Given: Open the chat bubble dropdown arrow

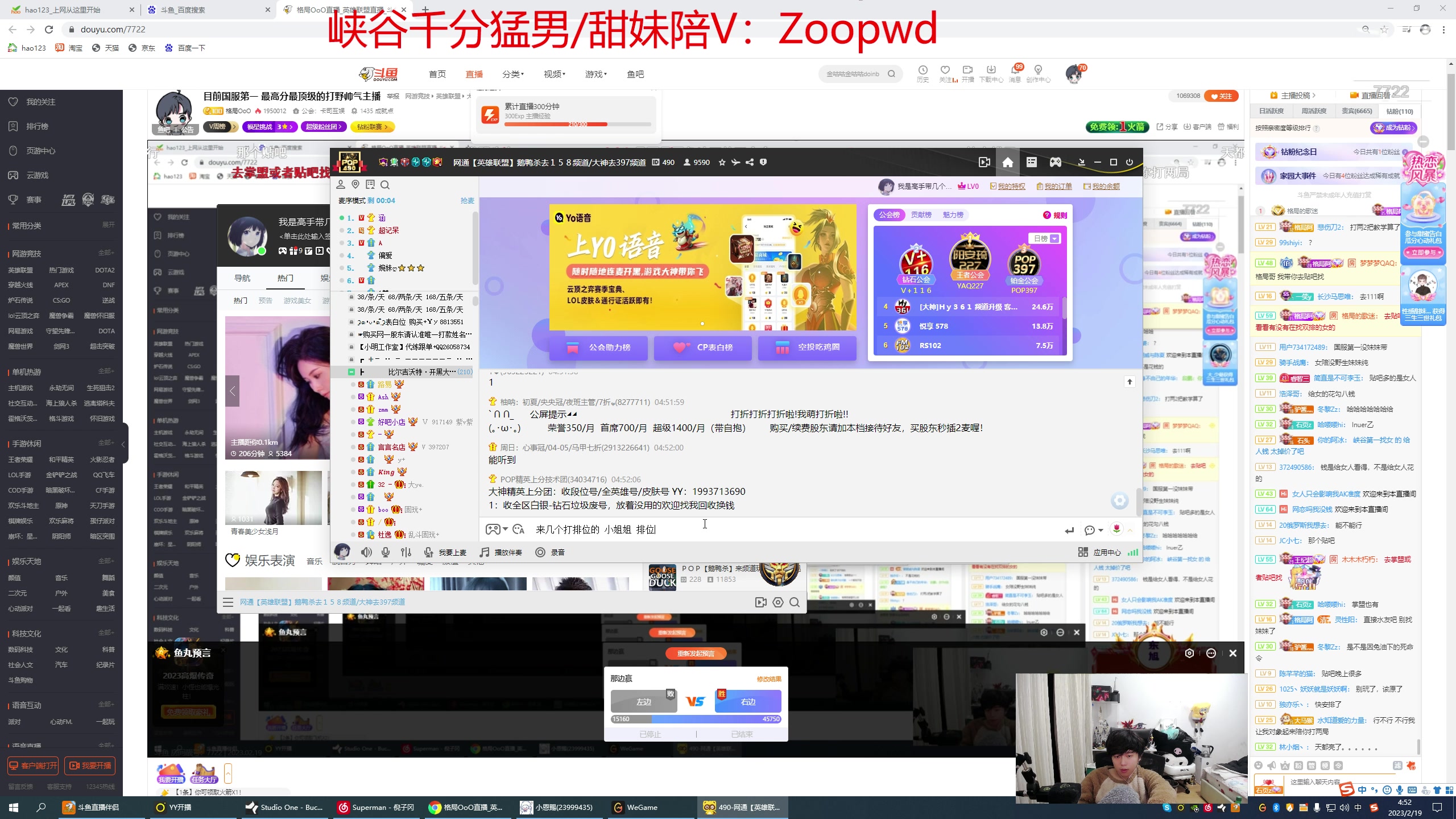Looking at the screenshot, I should point(1101,530).
